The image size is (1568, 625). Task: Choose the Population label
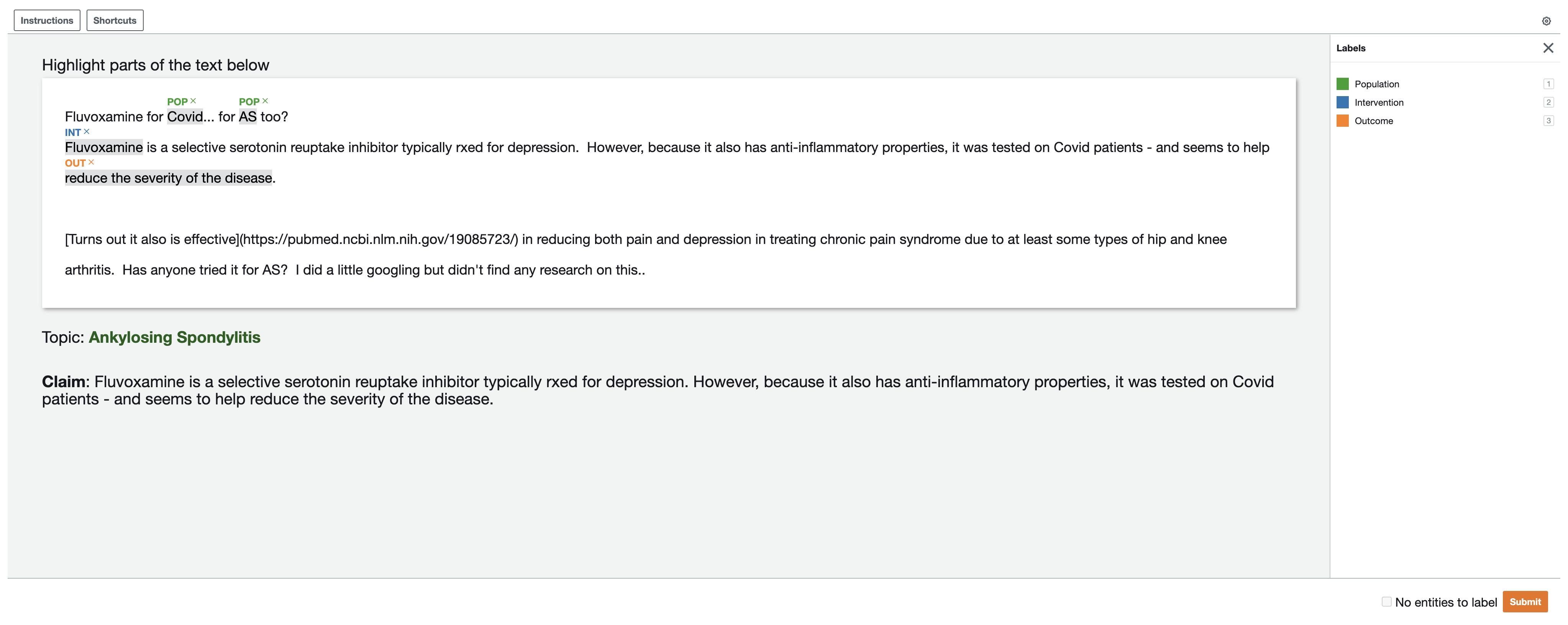click(x=1376, y=84)
